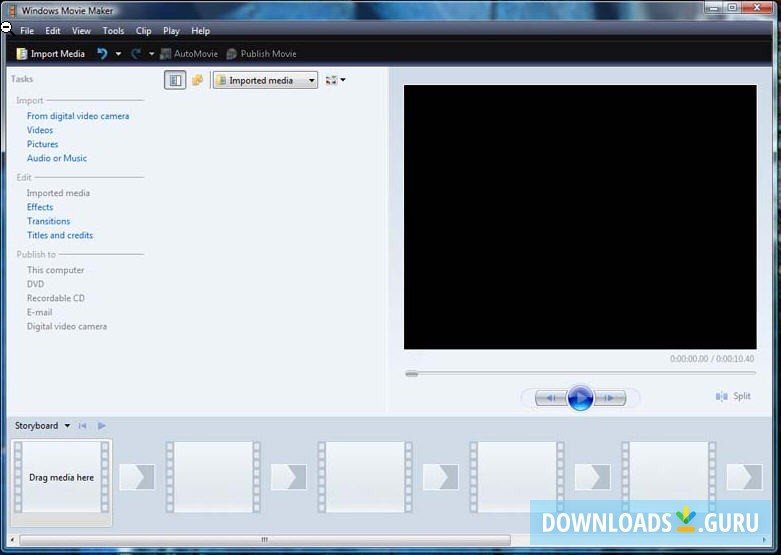Undo the last action
781x555 pixels.
(102, 54)
